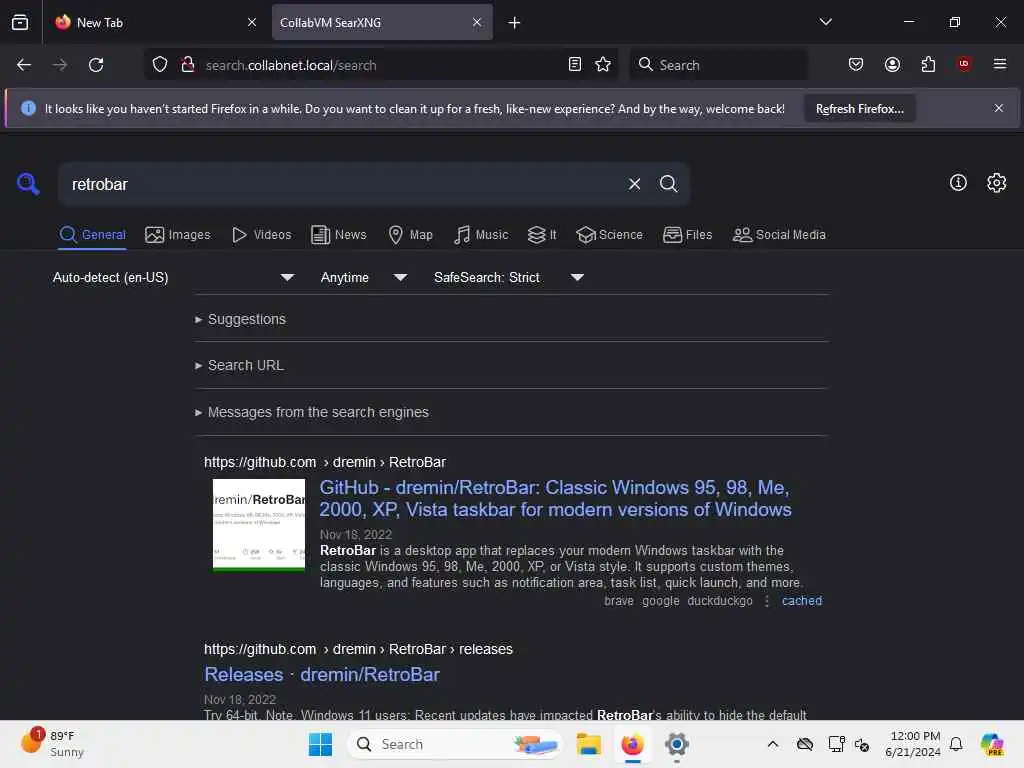
Task: Open uBlock Origin extension icon
Action: [964, 64]
